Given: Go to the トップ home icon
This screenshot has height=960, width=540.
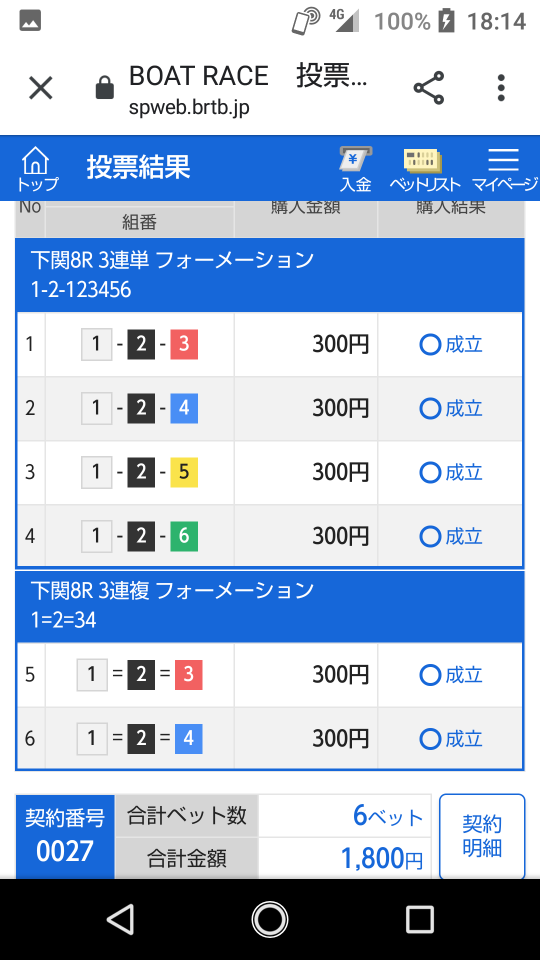Looking at the screenshot, I should 37,168.
